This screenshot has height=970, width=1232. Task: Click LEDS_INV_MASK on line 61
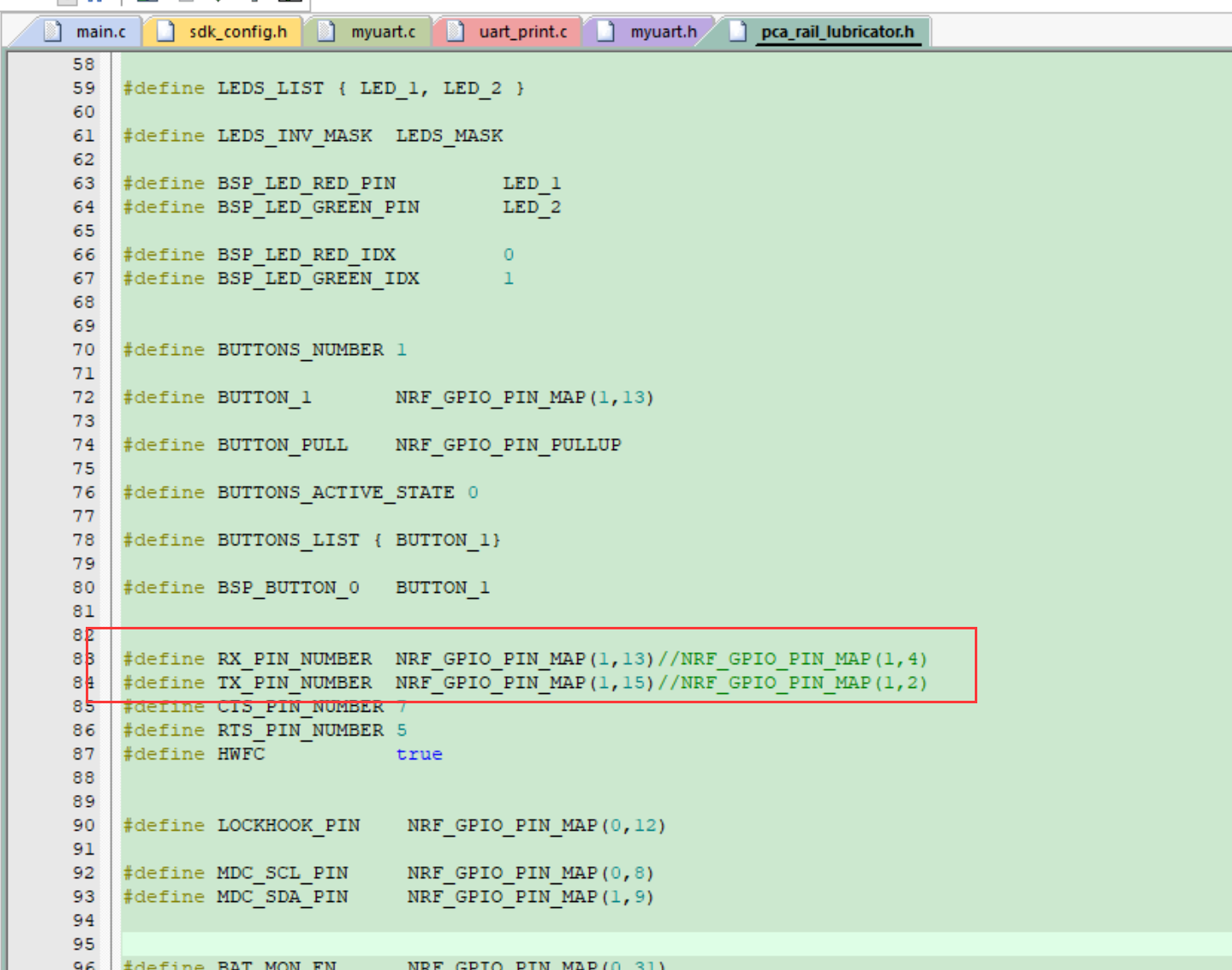pos(295,136)
